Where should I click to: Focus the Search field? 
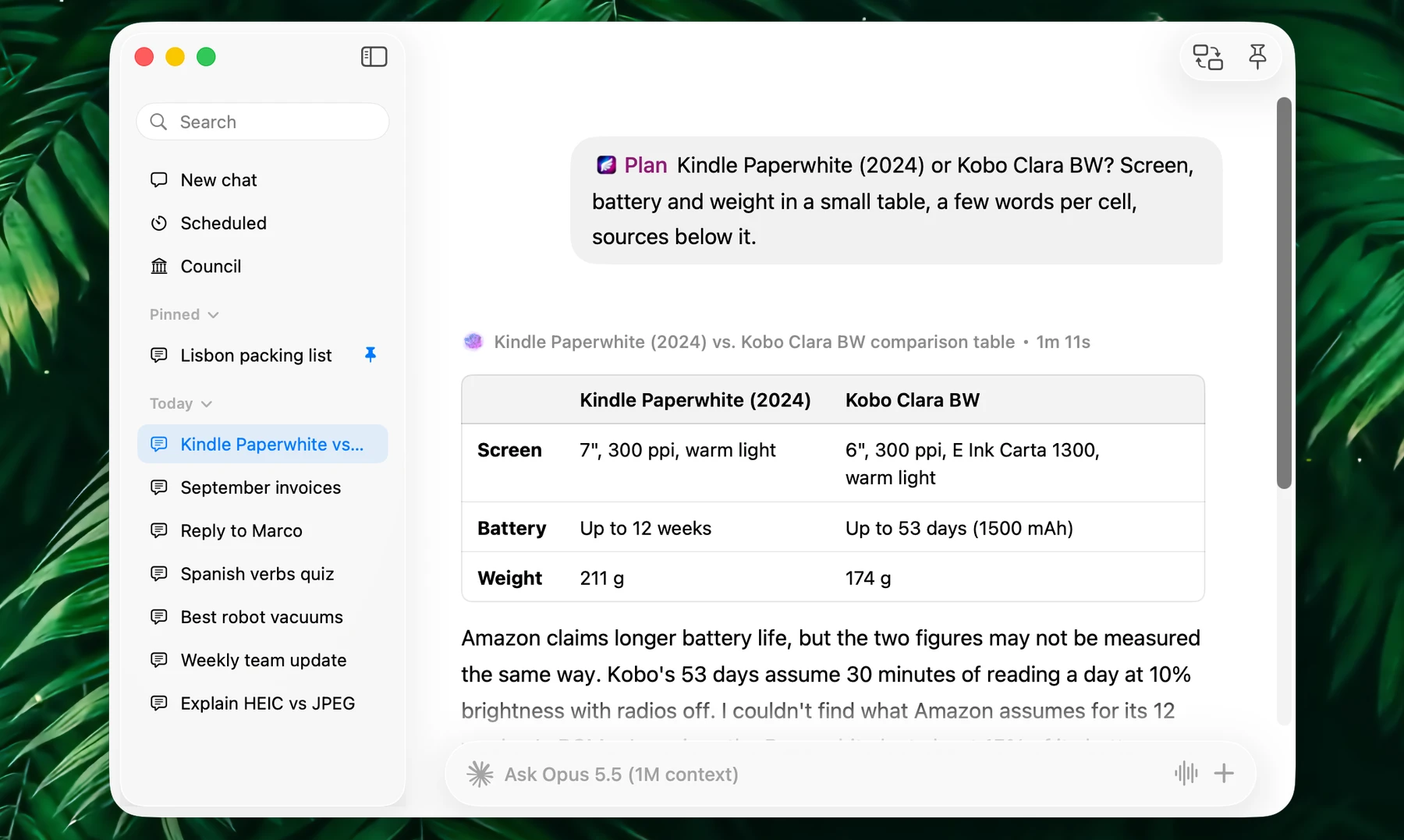click(x=263, y=122)
